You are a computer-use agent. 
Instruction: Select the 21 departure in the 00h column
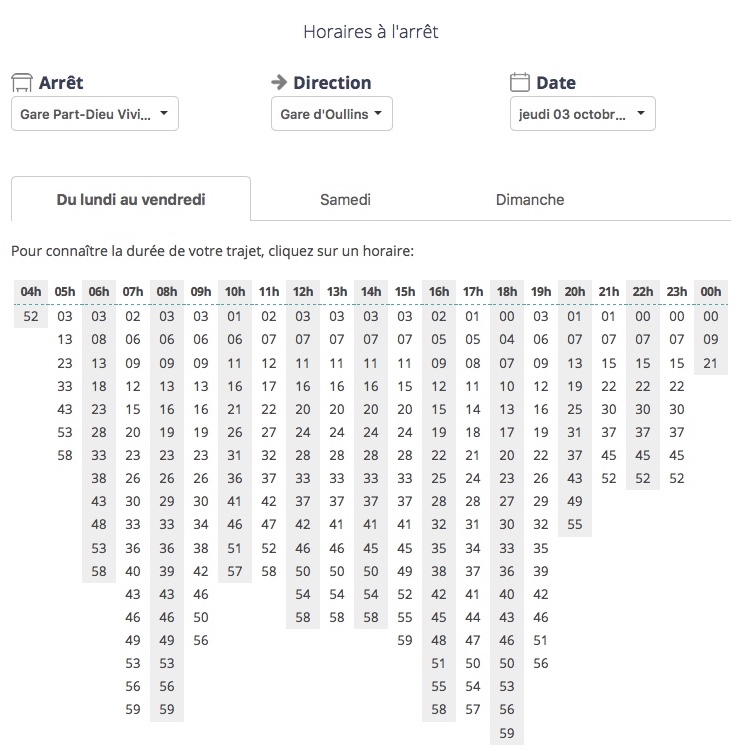711,362
